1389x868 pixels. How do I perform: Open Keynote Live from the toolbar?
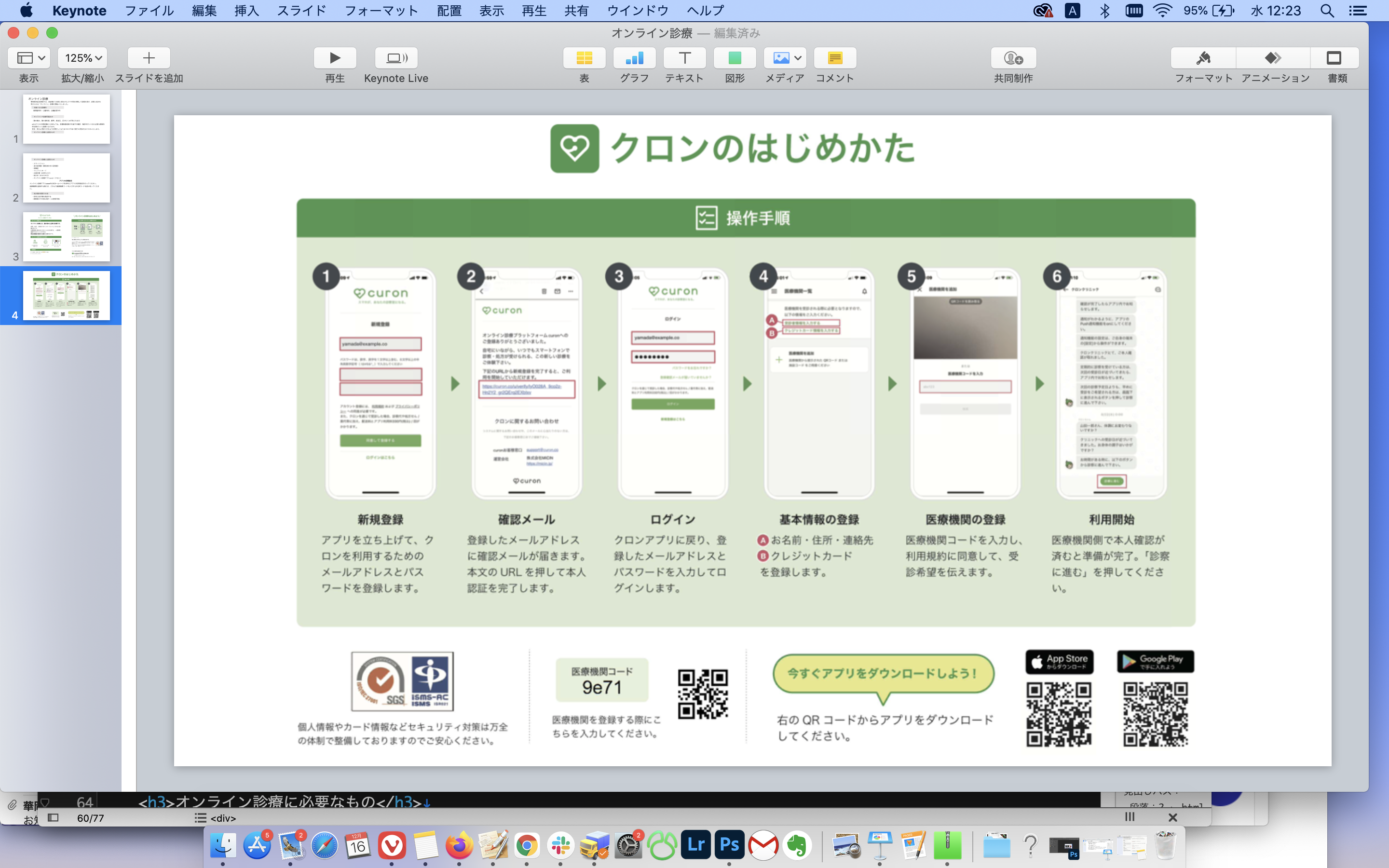pyautogui.click(x=396, y=58)
